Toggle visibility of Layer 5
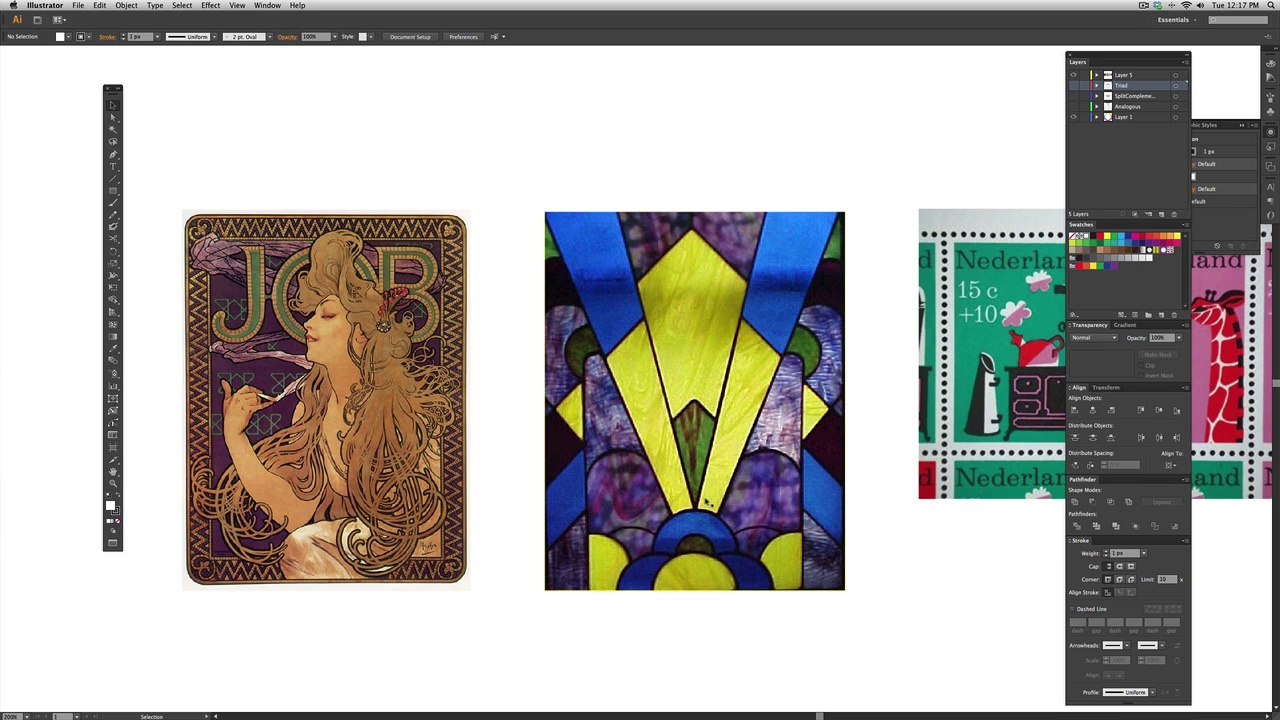Viewport: 1280px width, 720px height. pos(1074,75)
